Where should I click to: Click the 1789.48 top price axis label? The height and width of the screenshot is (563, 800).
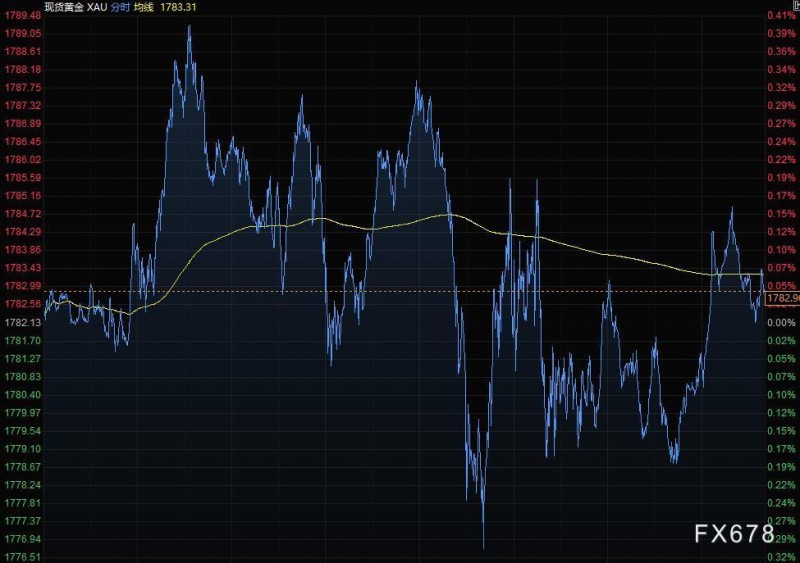coord(22,15)
